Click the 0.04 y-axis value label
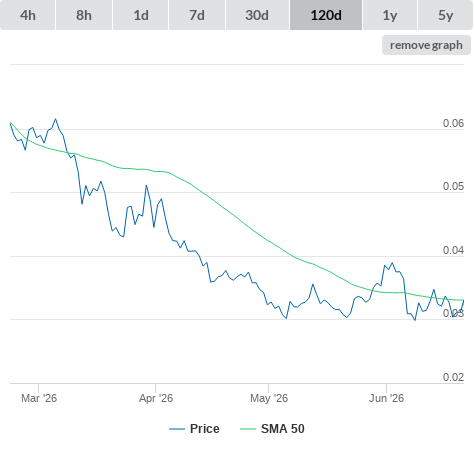The height and width of the screenshot is (455, 474). coord(453,250)
